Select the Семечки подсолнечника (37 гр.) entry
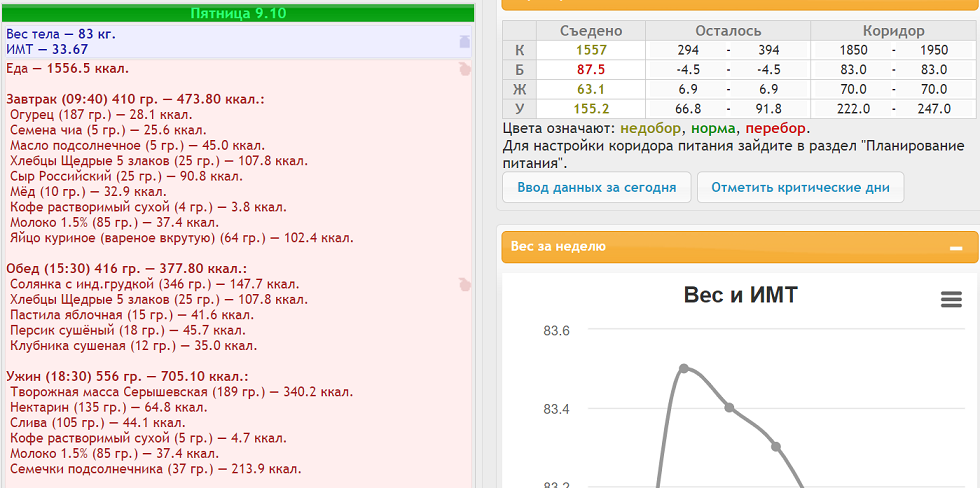The height and width of the screenshot is (488, 980). click(x=156, y=469)
